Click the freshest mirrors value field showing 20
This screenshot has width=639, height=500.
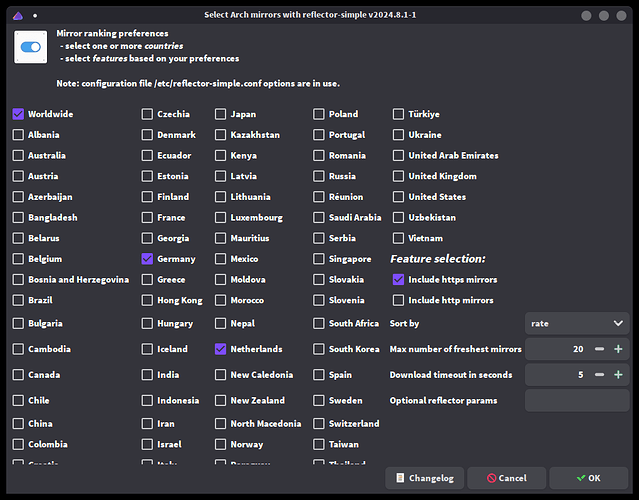557,349
